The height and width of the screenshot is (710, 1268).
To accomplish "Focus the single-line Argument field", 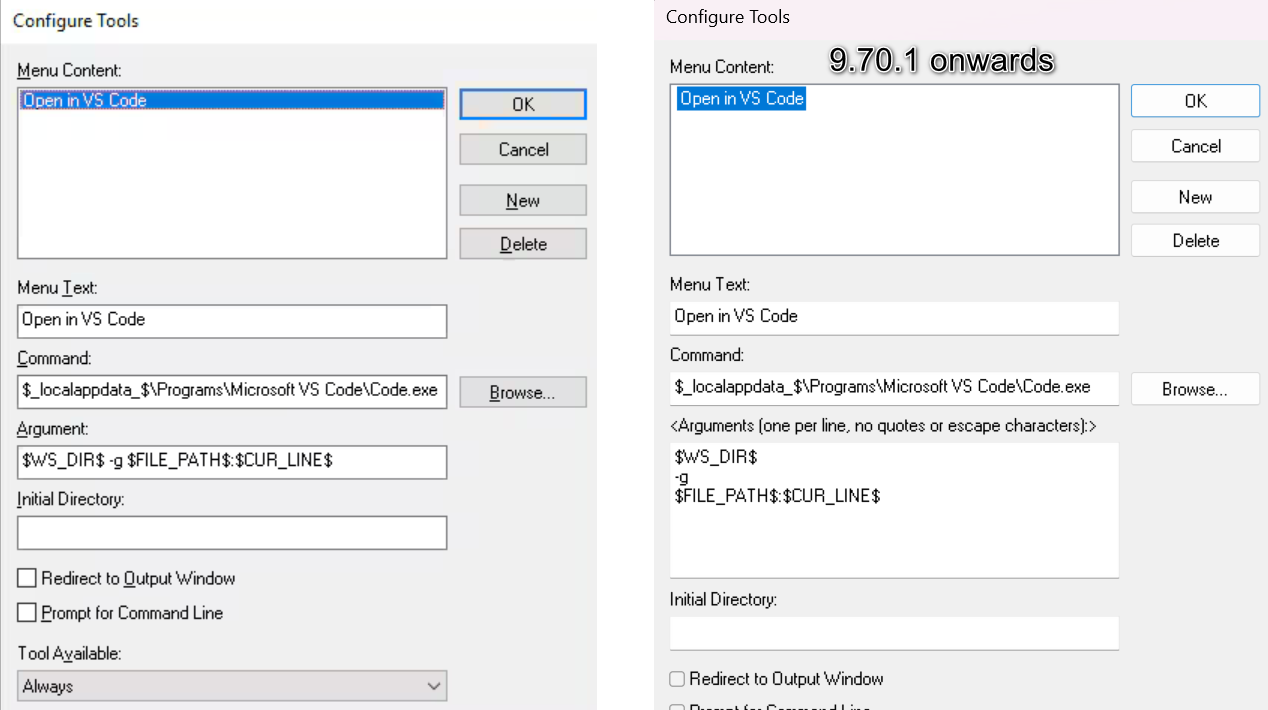I will coord(232,462).
